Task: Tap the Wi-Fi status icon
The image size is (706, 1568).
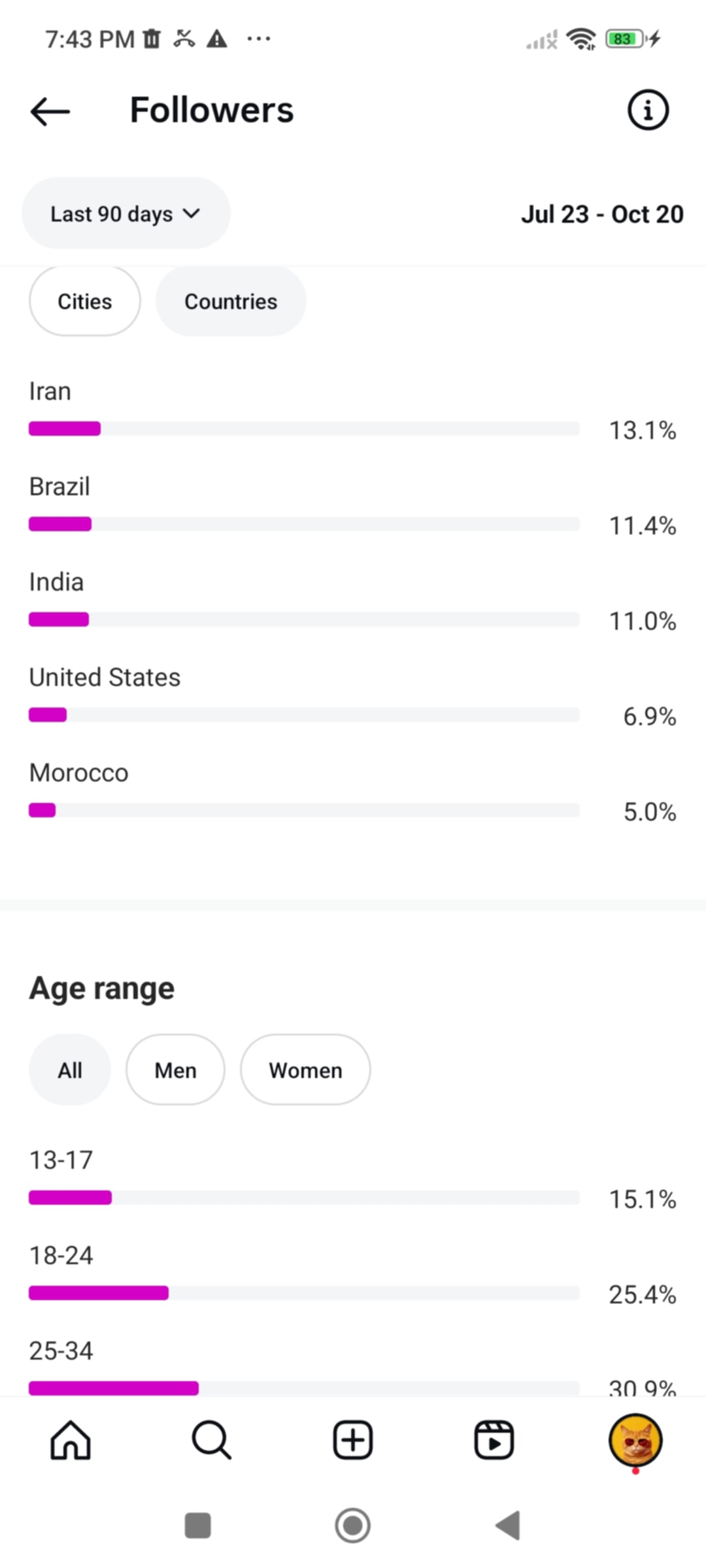Action: [580, 39]
